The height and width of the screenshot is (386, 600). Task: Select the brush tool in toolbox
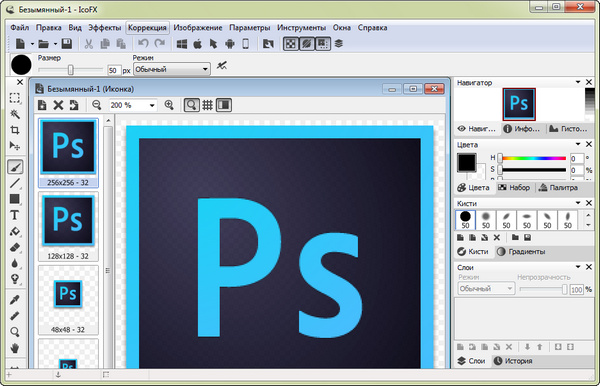tap(15, 167)
